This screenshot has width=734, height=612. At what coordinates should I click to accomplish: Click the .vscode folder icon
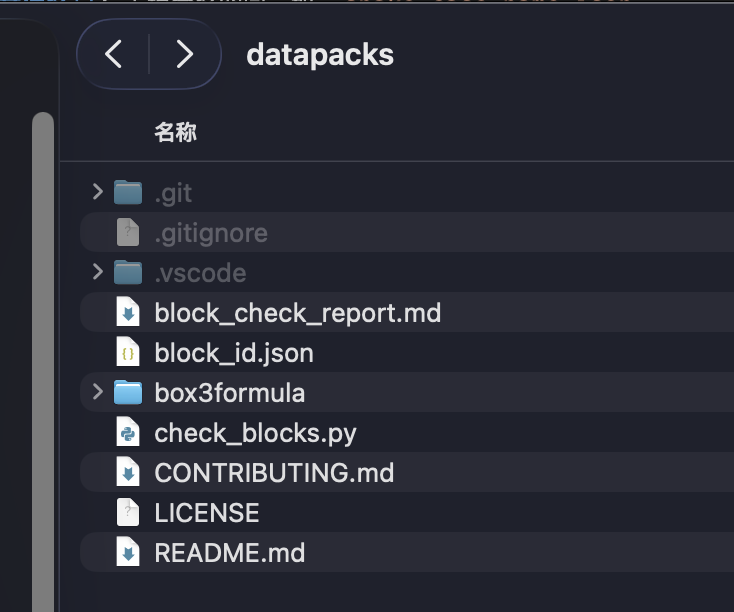coord(128,272)
